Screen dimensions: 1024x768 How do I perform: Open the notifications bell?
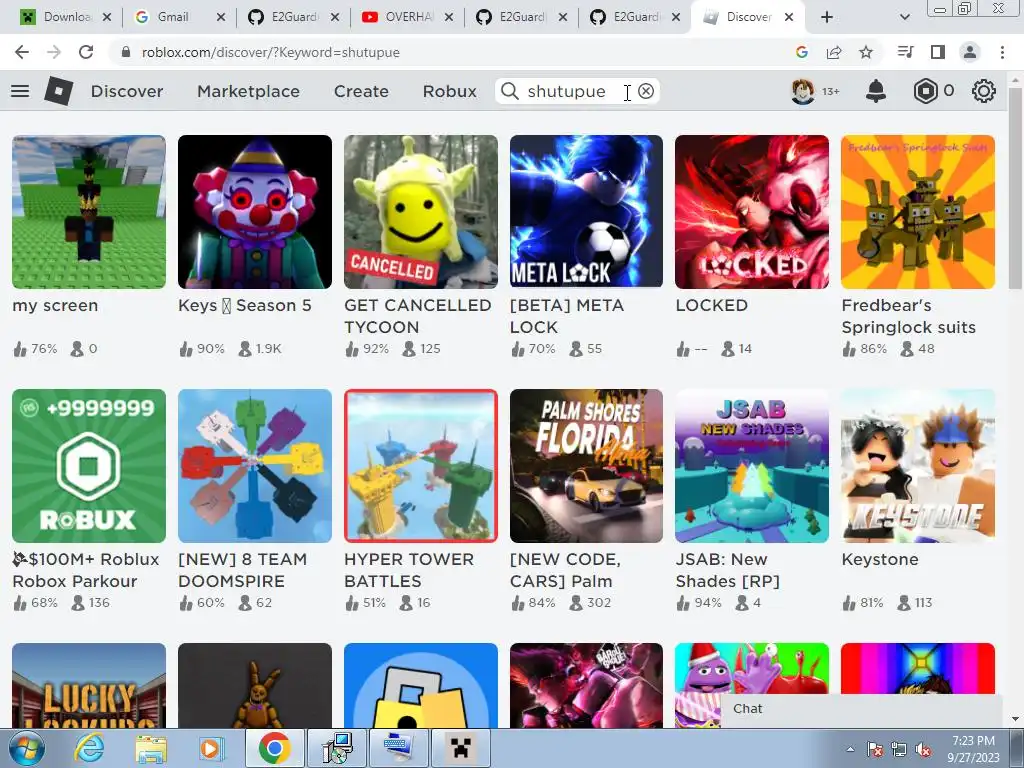click(876, 91)
